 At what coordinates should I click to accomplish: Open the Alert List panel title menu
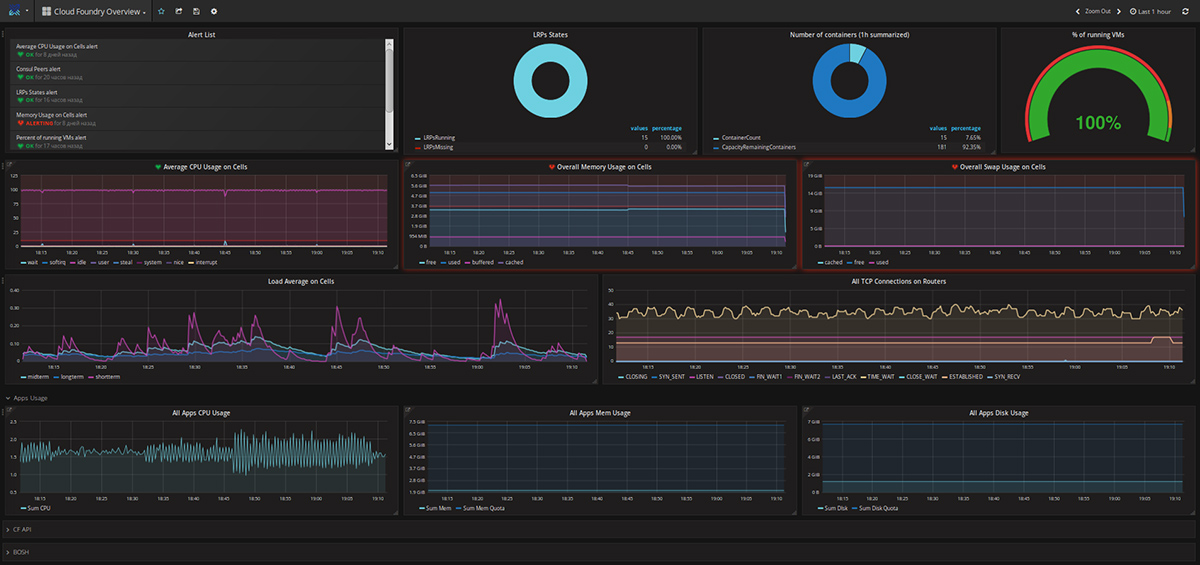[x=201, y=34]
